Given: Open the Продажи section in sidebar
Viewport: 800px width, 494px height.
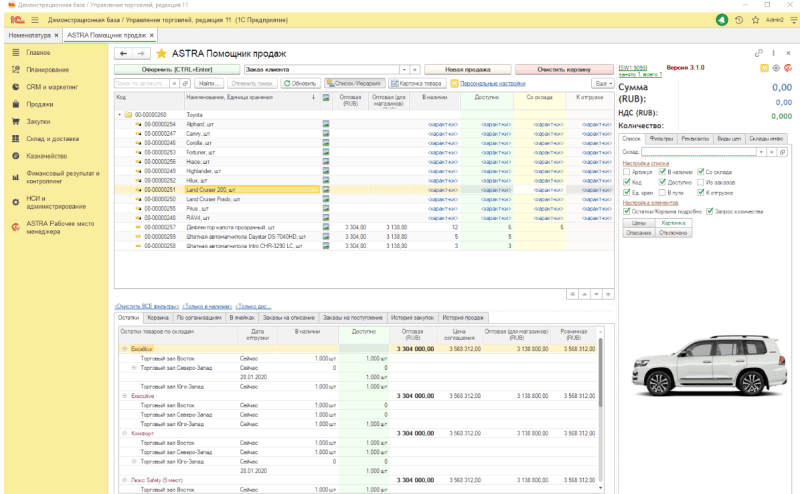Looking at the screenshot, I should click(40, 103).
